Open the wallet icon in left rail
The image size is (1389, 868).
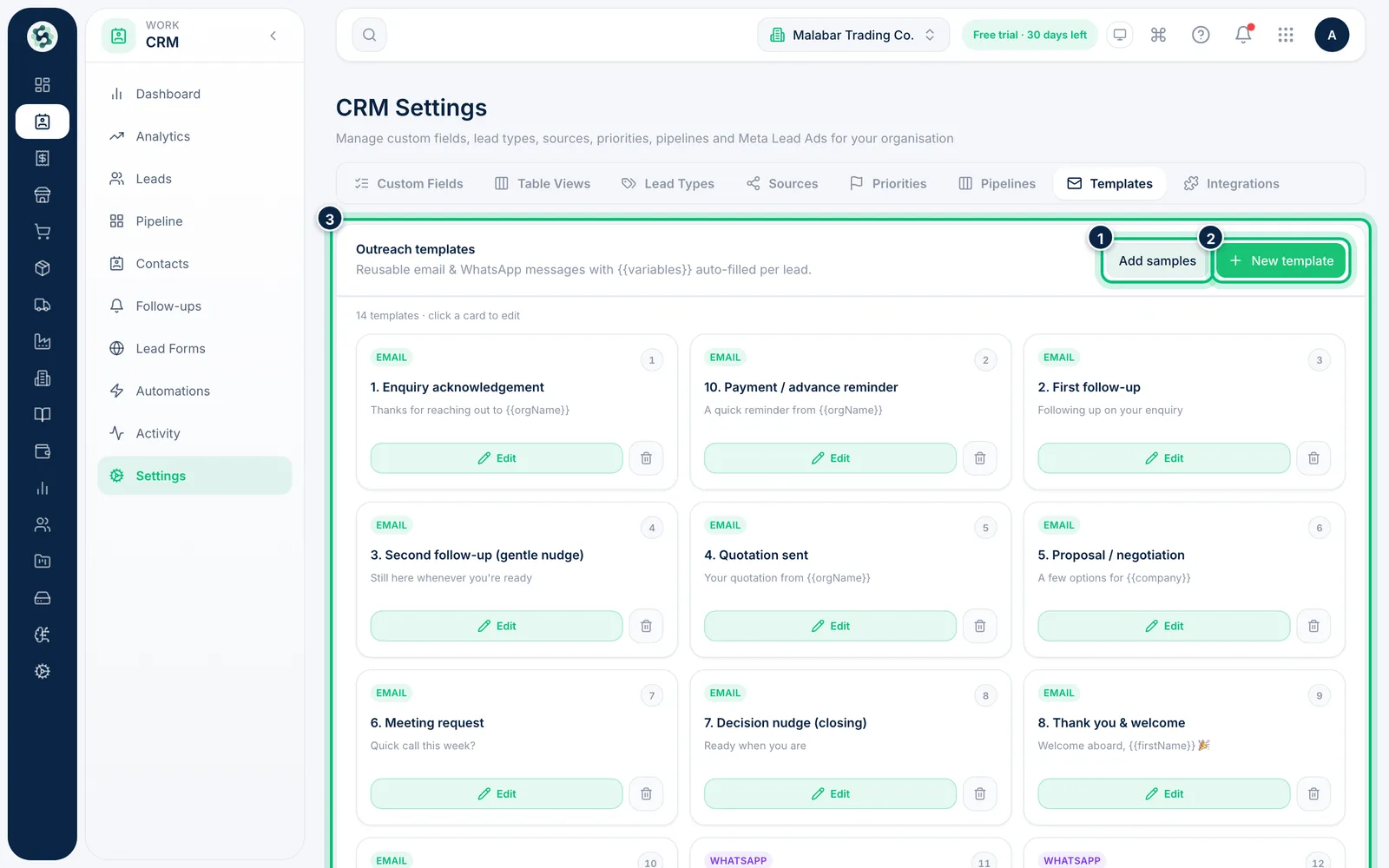43,451
